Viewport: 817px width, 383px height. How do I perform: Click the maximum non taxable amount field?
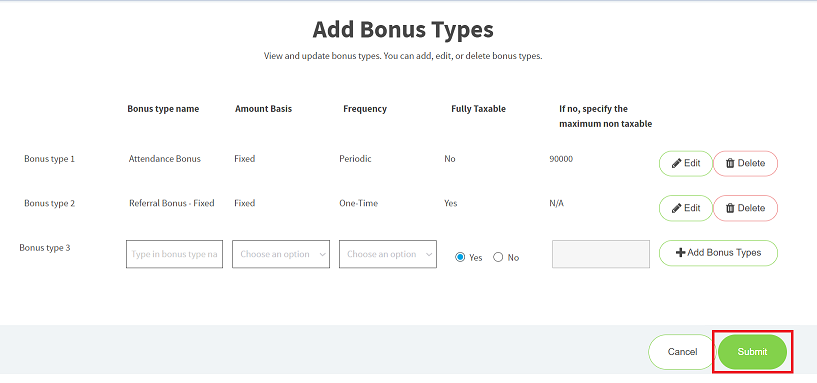click(601, 254)
